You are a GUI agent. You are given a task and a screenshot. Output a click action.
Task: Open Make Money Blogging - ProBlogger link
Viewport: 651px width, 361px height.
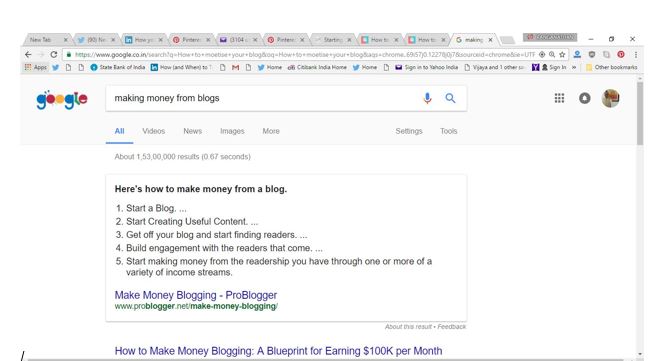pos(196,295)
